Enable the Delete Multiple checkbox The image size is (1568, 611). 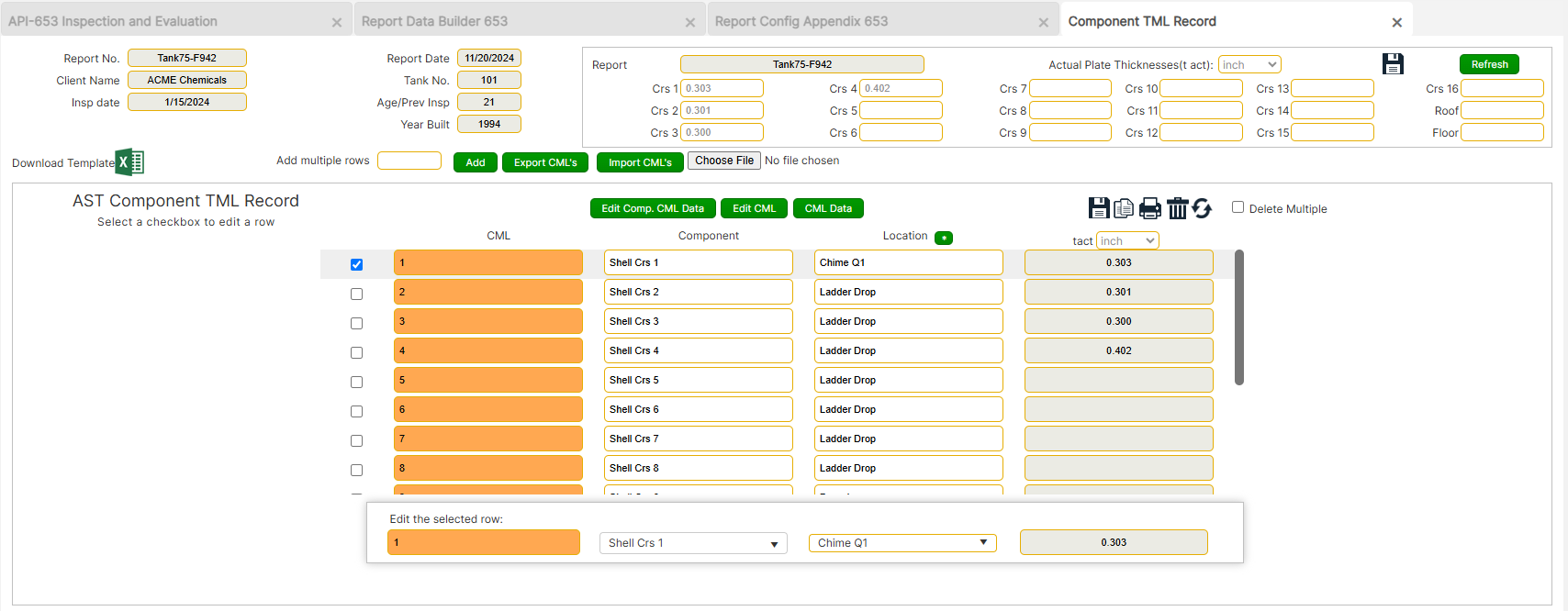point(1238,207)
